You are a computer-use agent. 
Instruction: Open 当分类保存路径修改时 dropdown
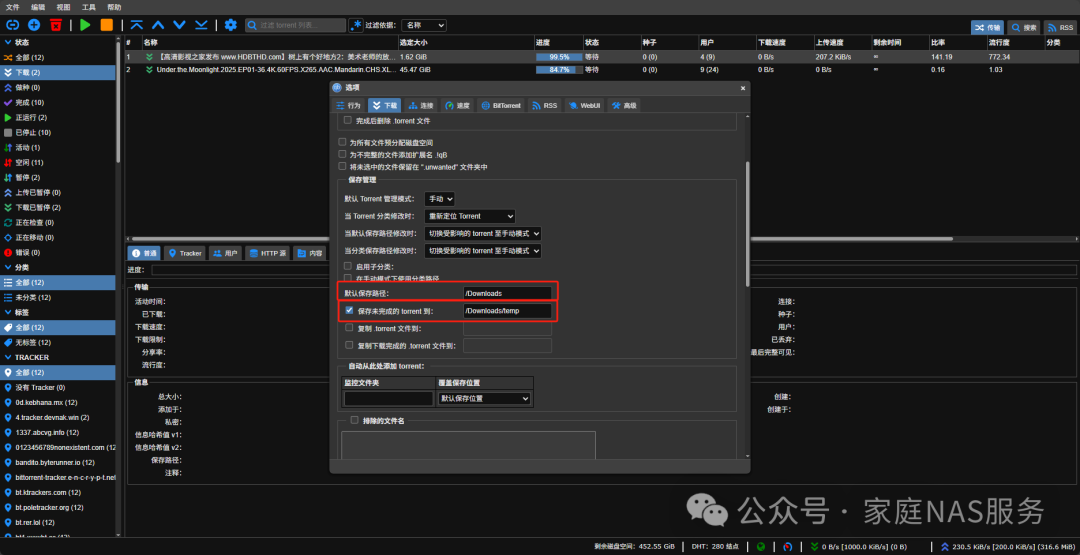pyautogui.click(x=483, y=251)
